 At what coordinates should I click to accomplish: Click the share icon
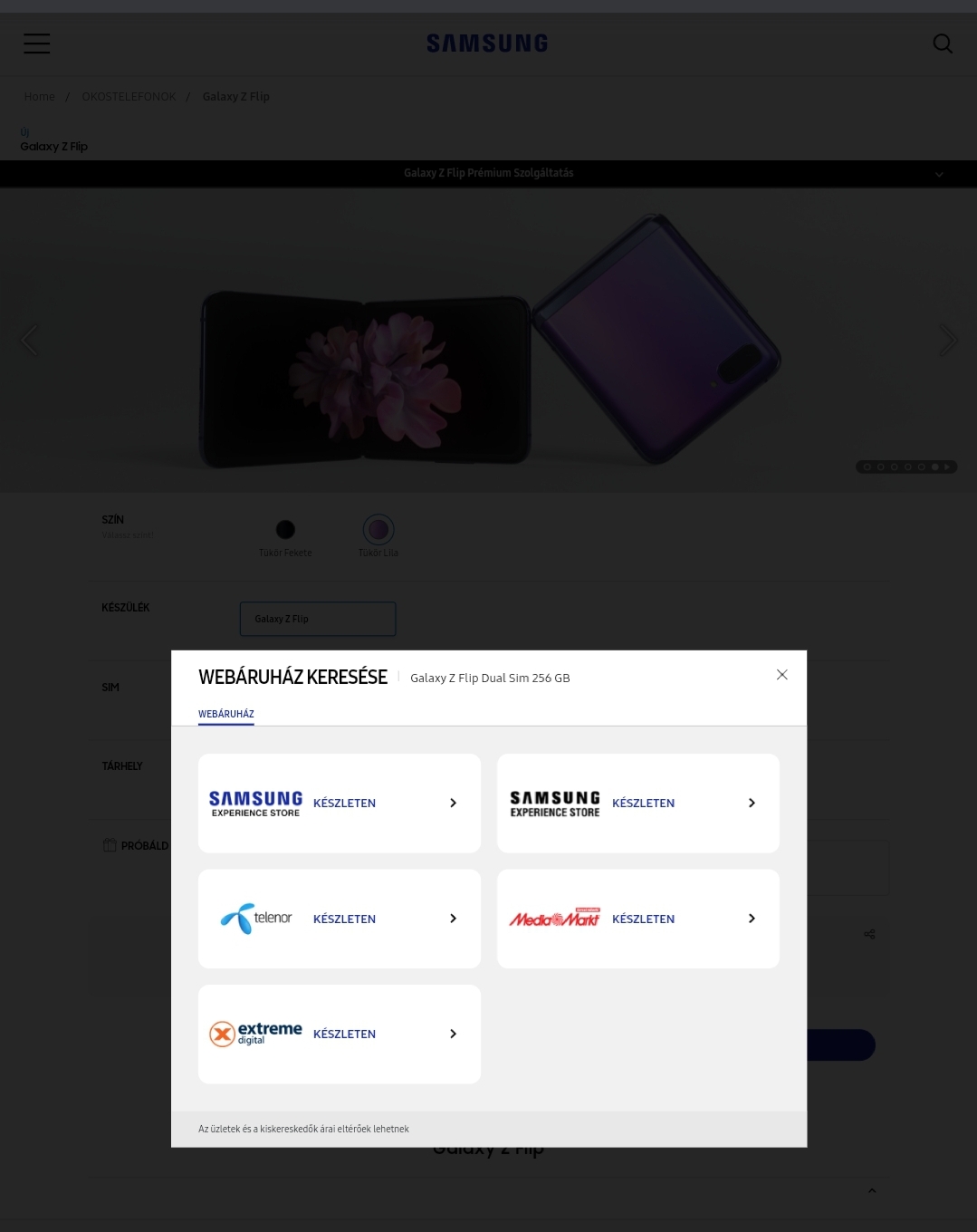click(869, 934)
